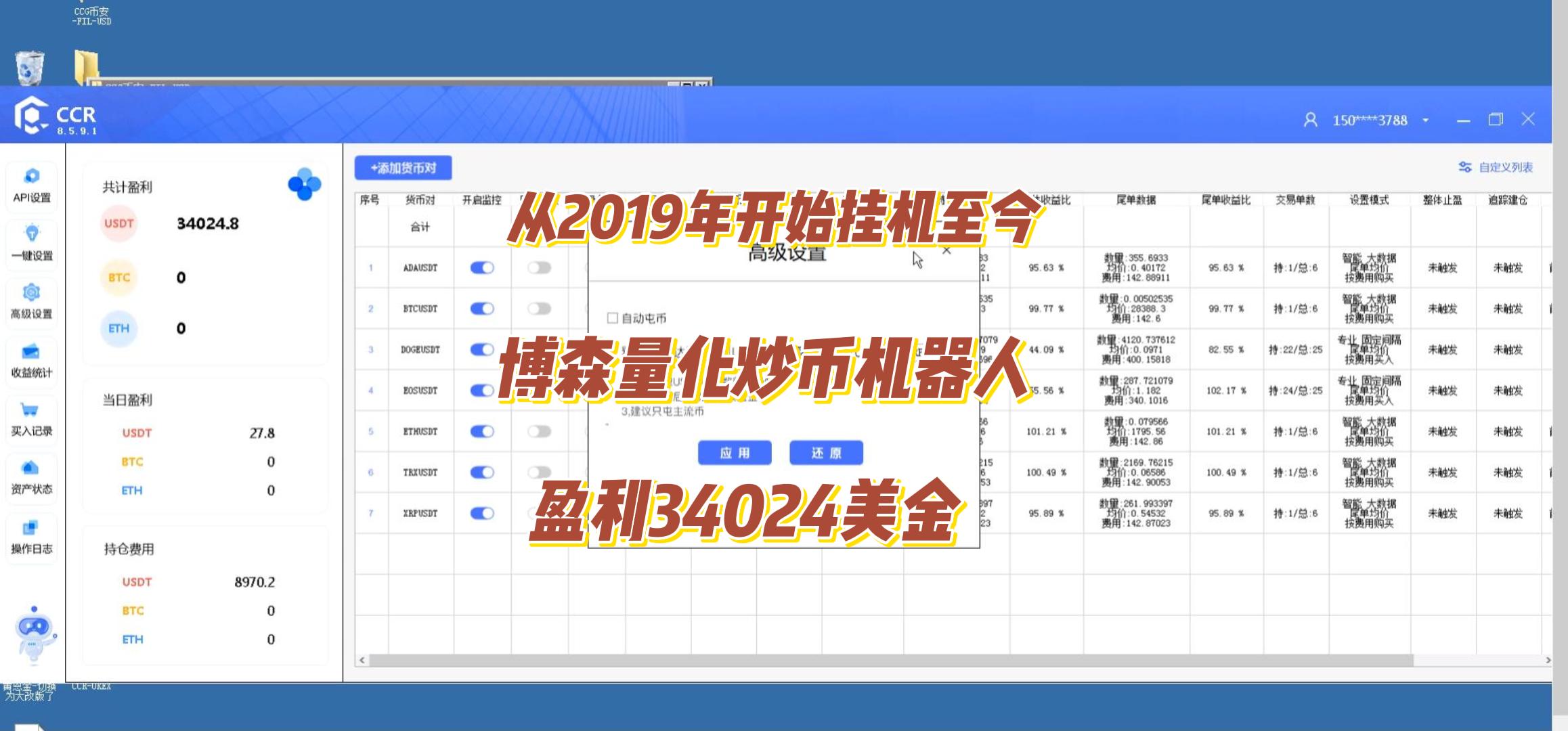
Task: Click the 8970.2 holding cost value
Action: [255, 582]
